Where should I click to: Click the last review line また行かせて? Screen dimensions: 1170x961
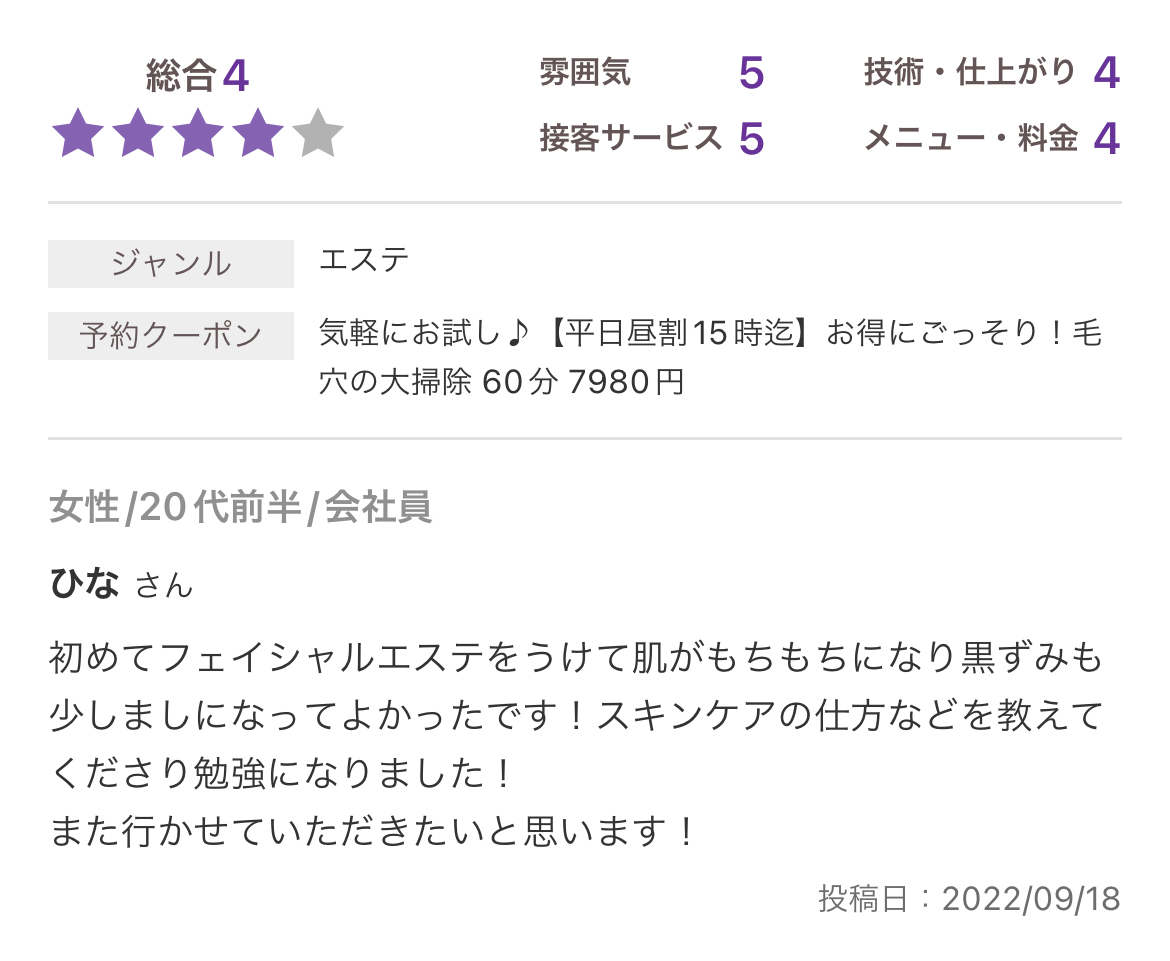click(372, 831)
